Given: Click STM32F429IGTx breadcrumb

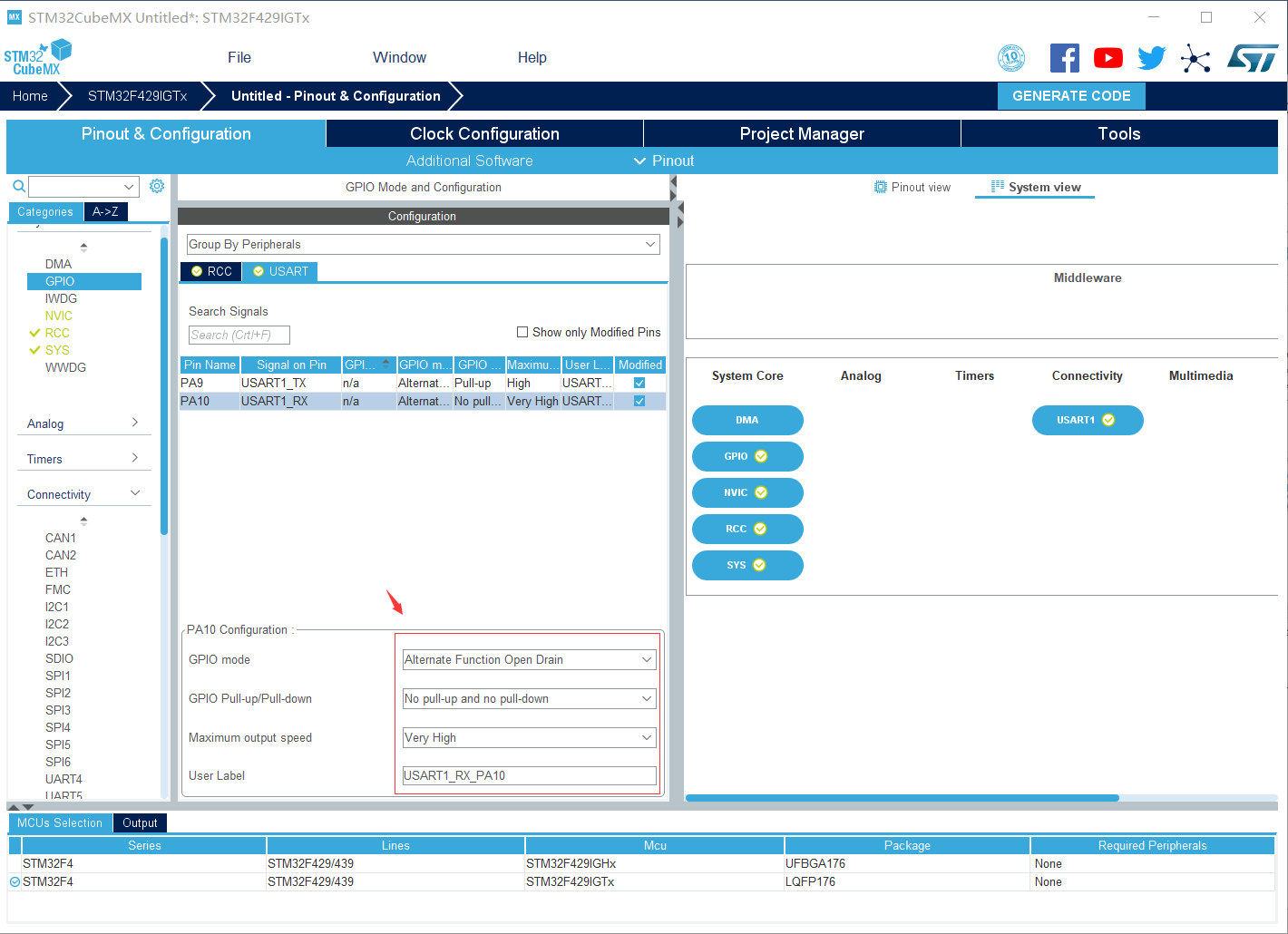Looking at the screenshot, I should [x=137, y=96].
